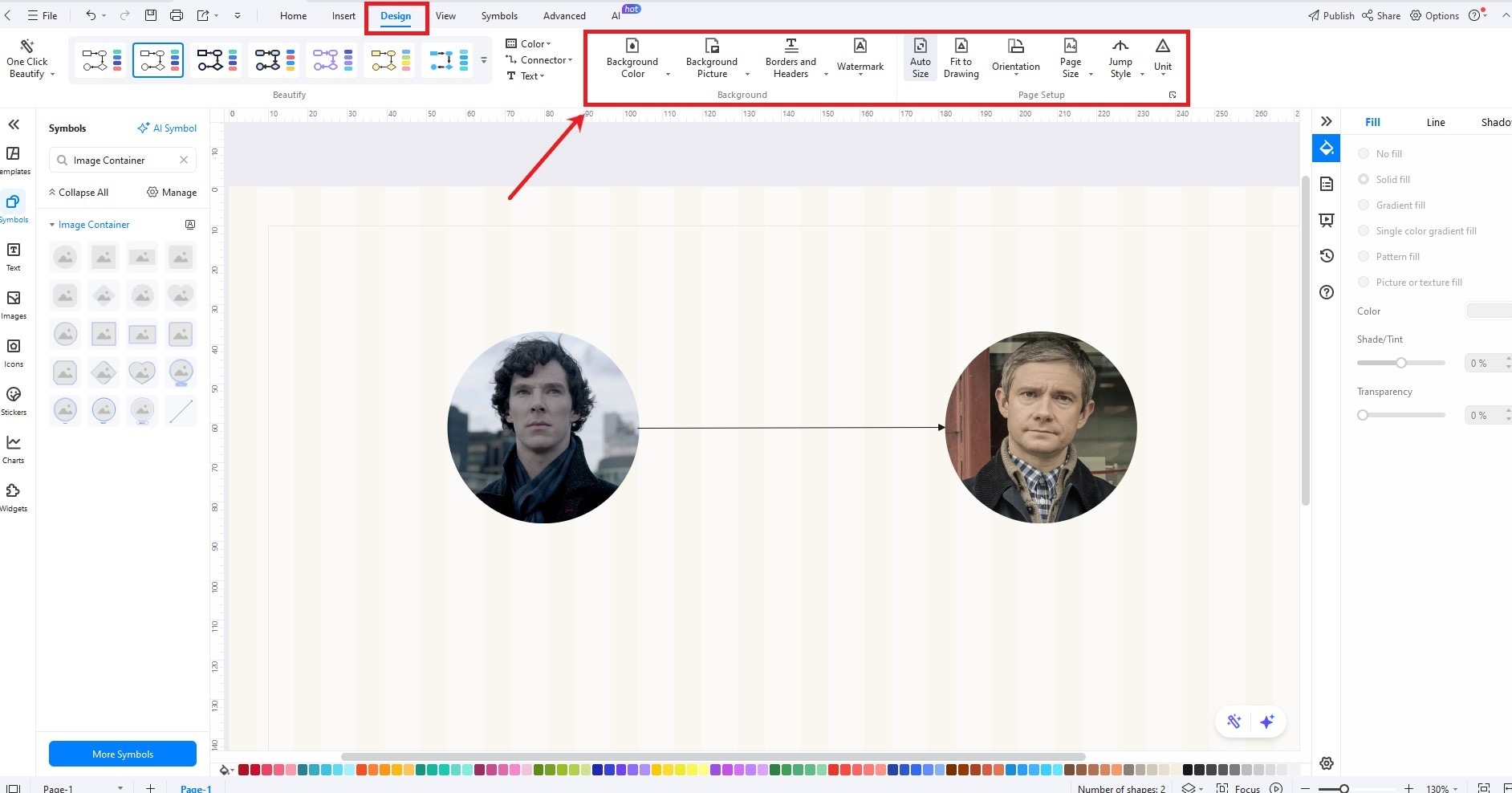1512x793 pixels.
Task: Switch to the Line tab in right panel
Action: point(1436,122)
